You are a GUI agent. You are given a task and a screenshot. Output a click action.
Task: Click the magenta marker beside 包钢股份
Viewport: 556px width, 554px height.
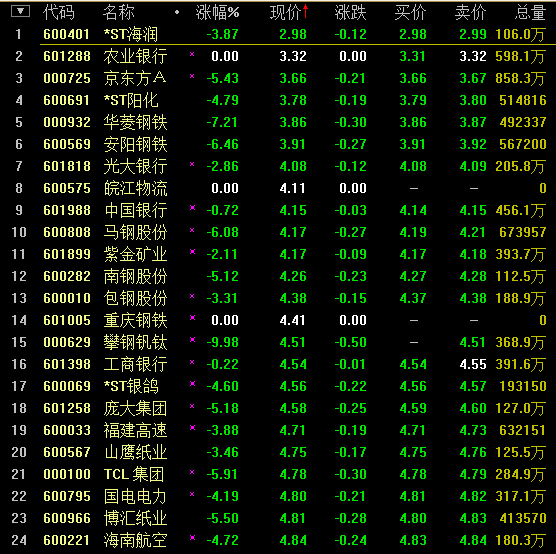click(x=192, y=296)
